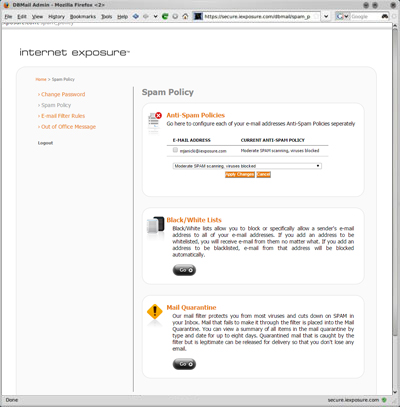Open the History menu
Image resolution: width=400 pixels, height=407 pixels.
(56, 16)
